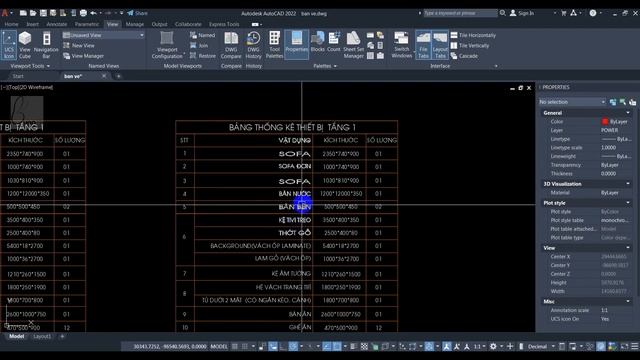The width and height of the screenshot is (640, 360).
Task: Switch to the Model tab
Action: 16,336
